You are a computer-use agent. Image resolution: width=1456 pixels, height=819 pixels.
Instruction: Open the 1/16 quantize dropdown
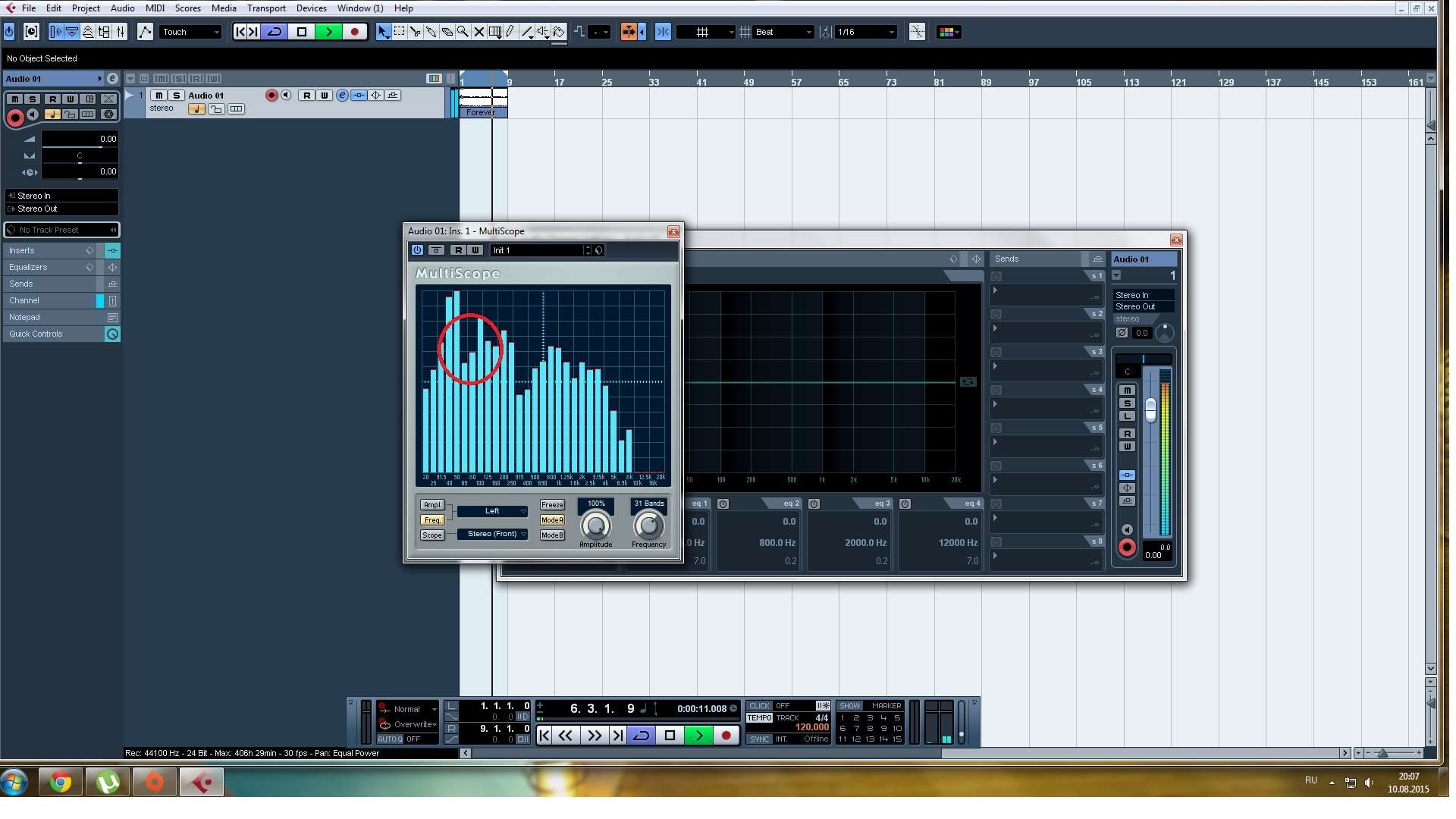click(x=865, y=32)
